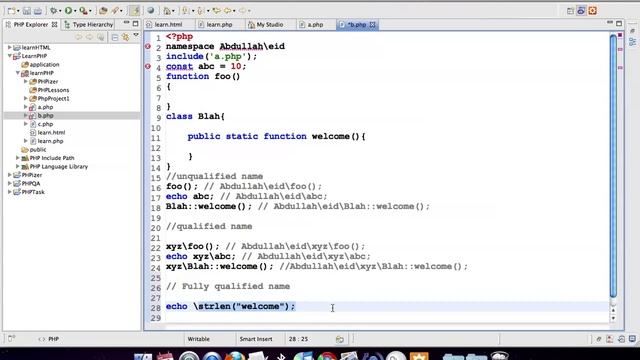This screenshot has height=360, width=640.
Task: Click the Print toolbar icon
Action: (38, 11)
